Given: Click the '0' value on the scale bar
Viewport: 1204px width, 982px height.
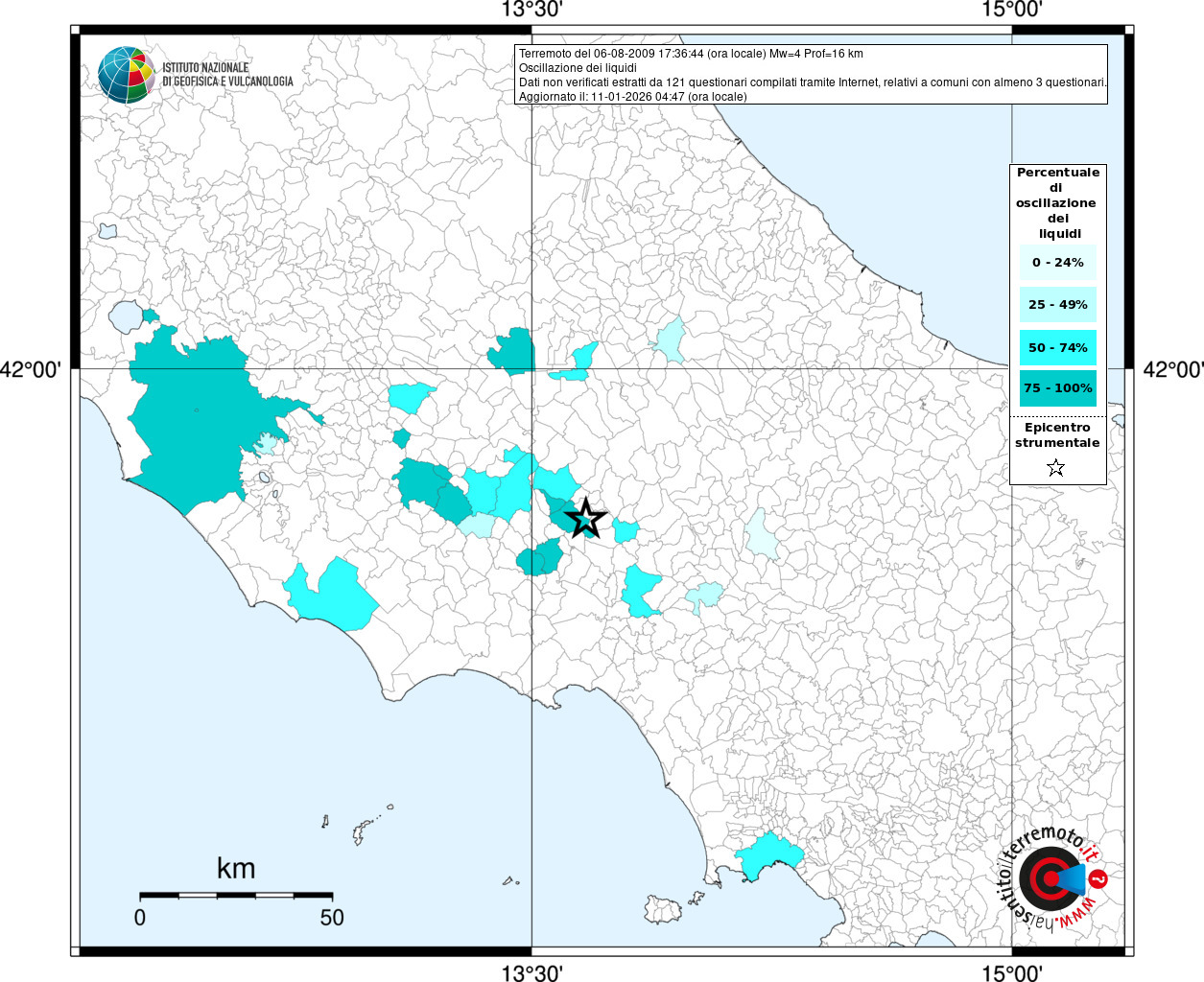Looking at the screenshot, I should (x=140, y=917).
